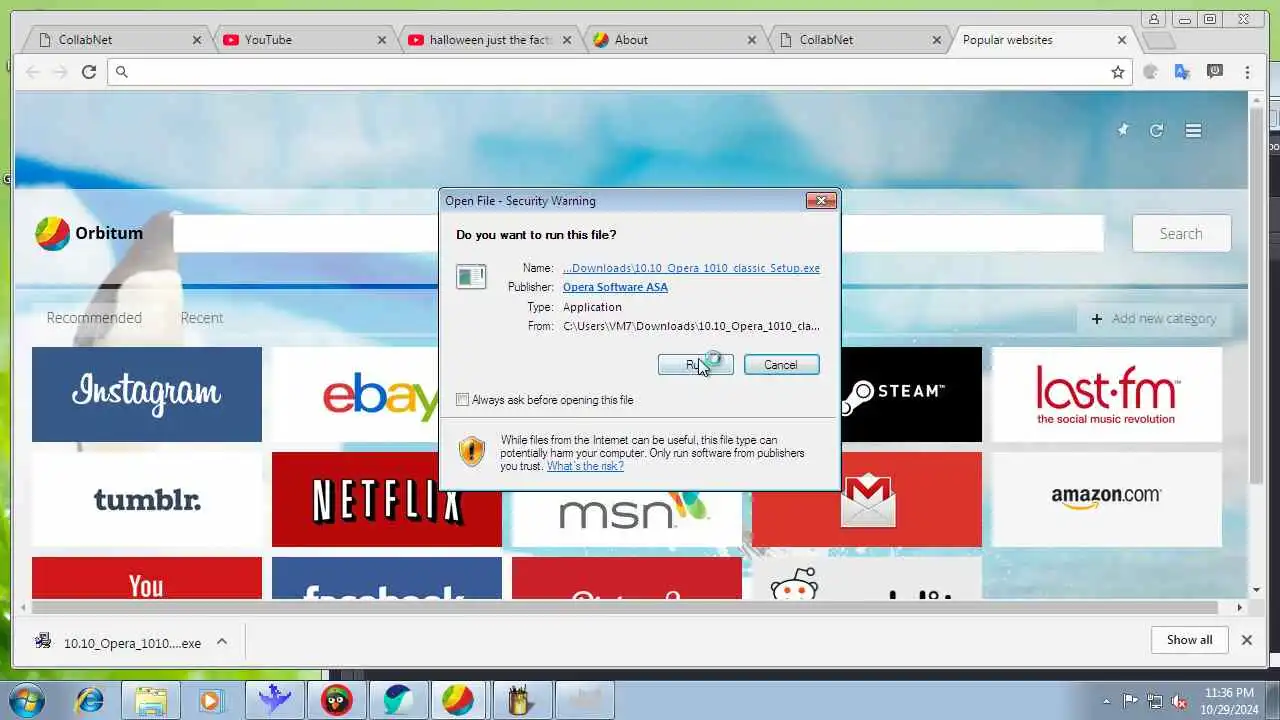
Task: Click the horizontal scrollbar right arrow
Action: tap(1240, 608)
